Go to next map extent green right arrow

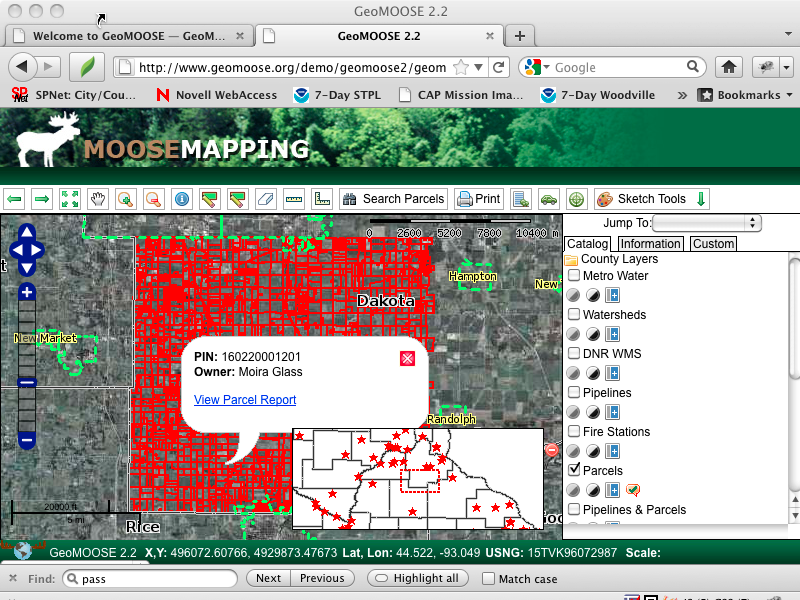tap(42, 199)
